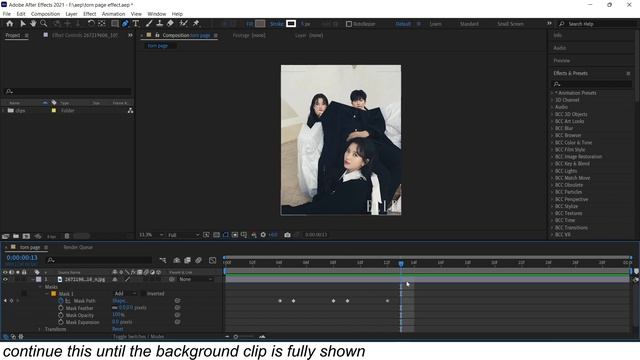Take a snapshot with camera icon

(287, 235)
